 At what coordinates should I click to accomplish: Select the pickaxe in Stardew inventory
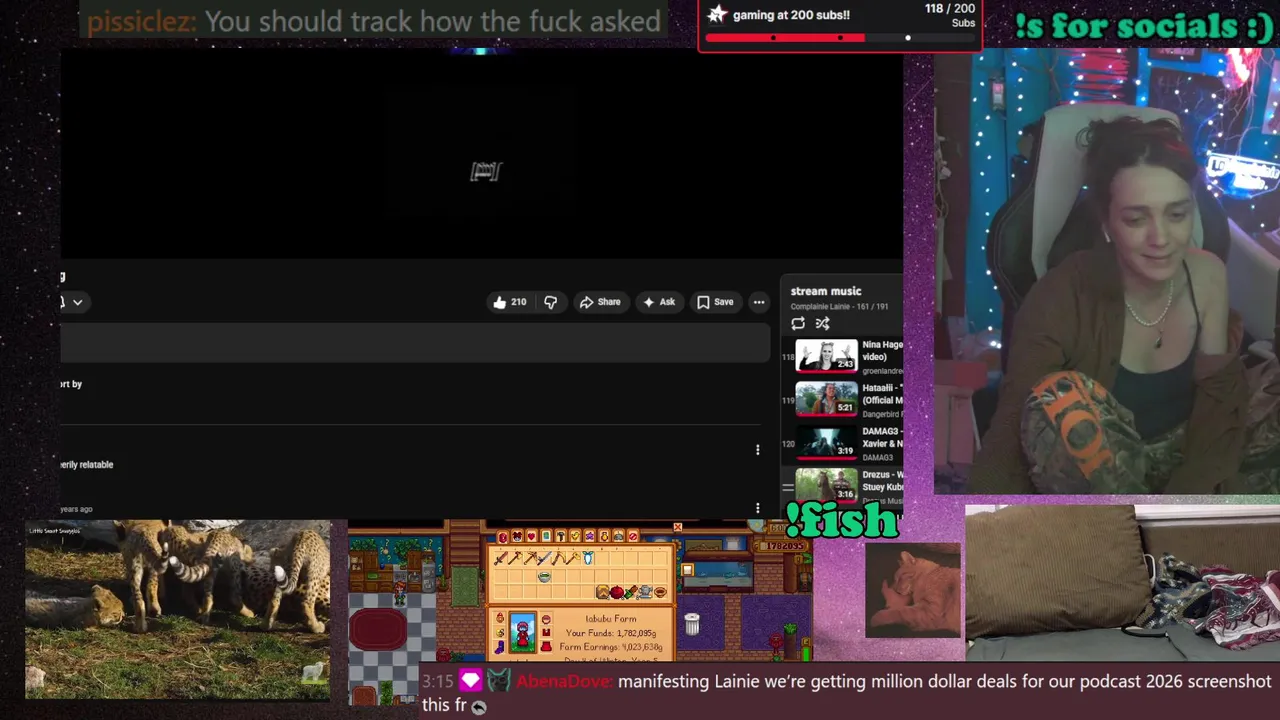530,558
